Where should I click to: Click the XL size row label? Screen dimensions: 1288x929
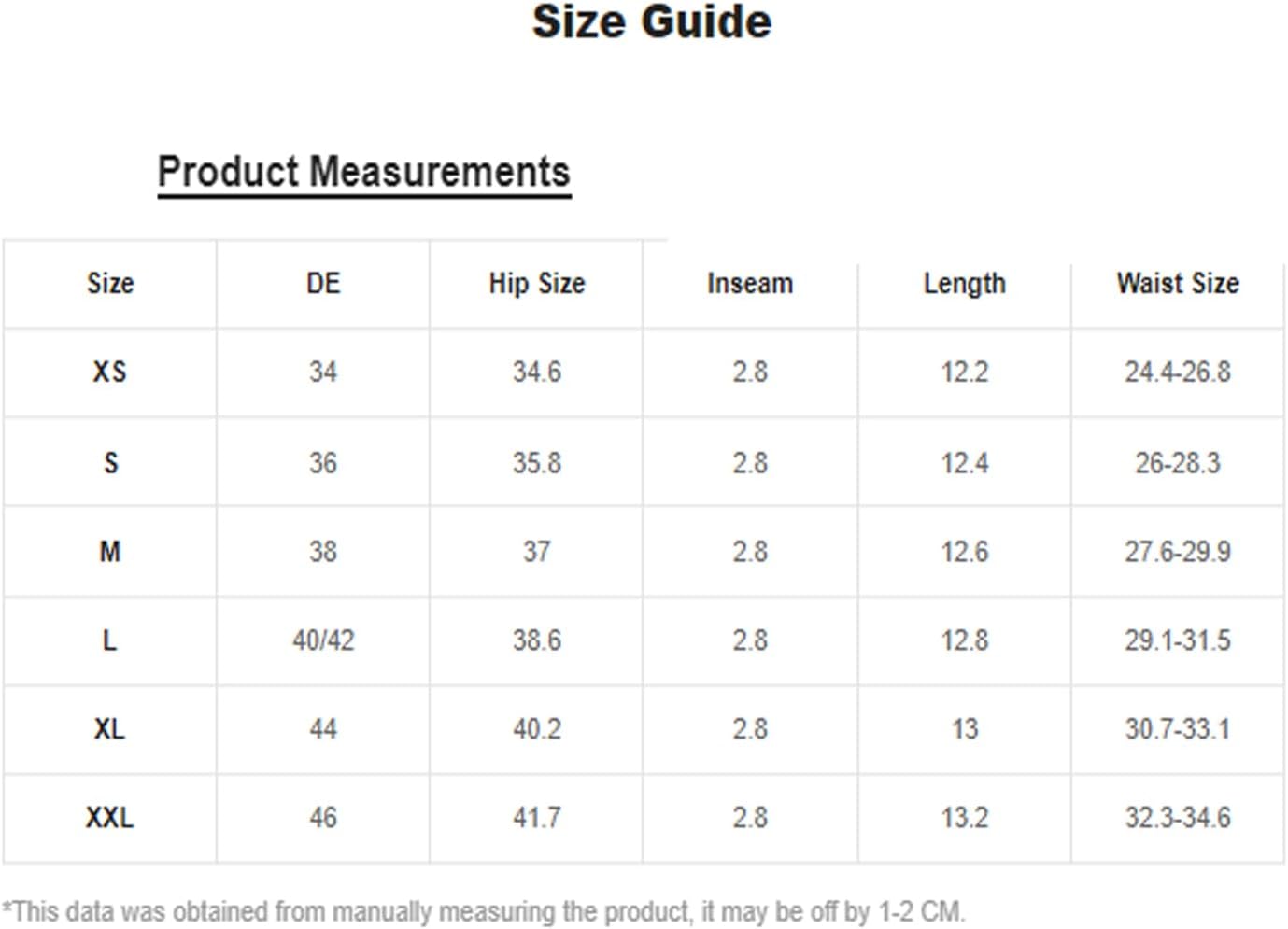coord(109,729)
